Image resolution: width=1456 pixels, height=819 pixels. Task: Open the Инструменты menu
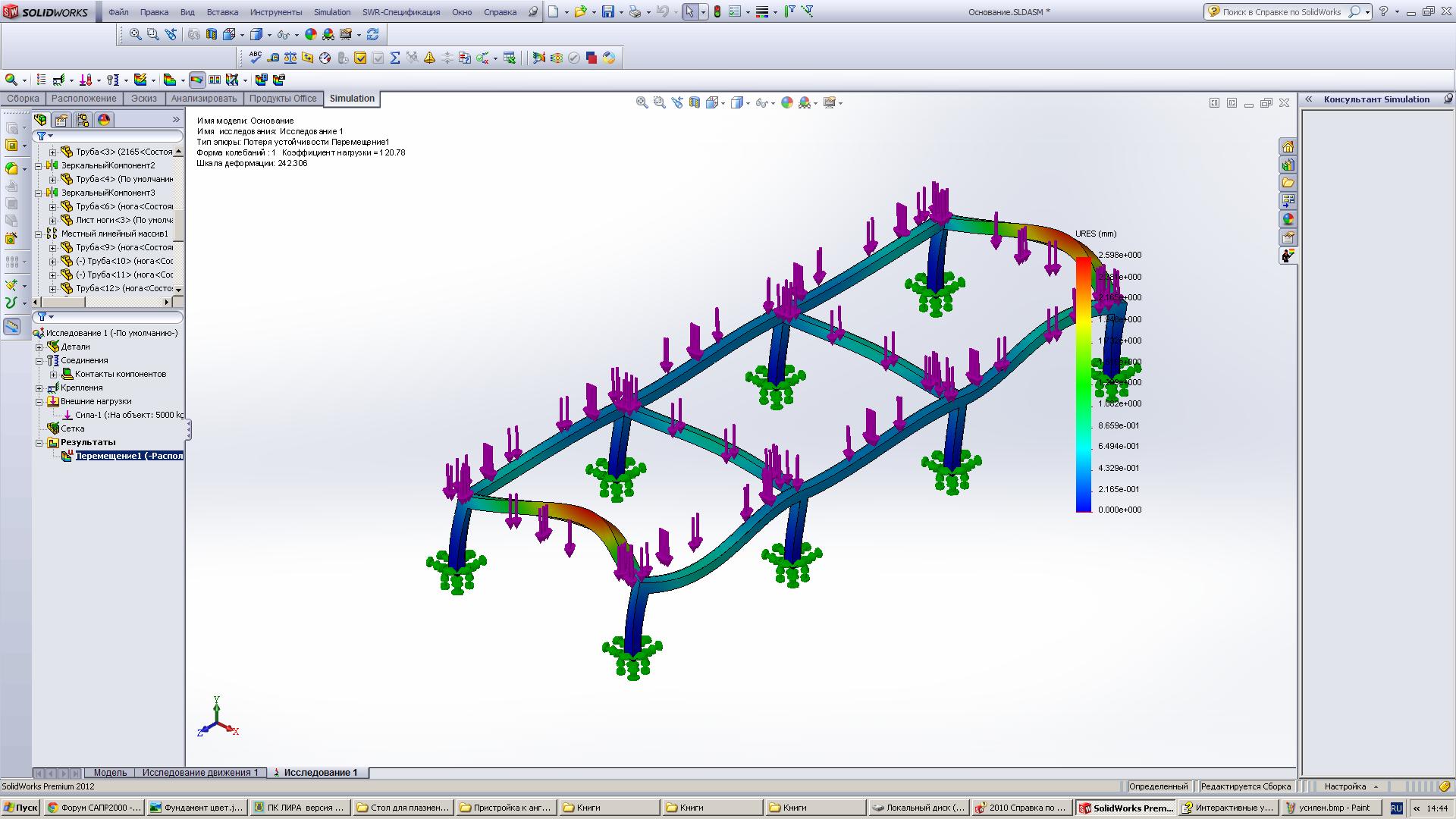click(275, 12)
